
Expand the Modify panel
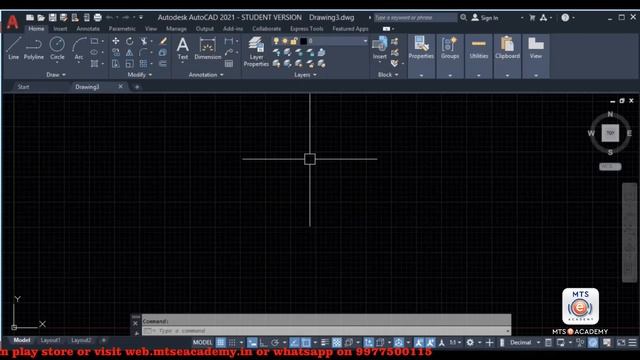point(140,75)
